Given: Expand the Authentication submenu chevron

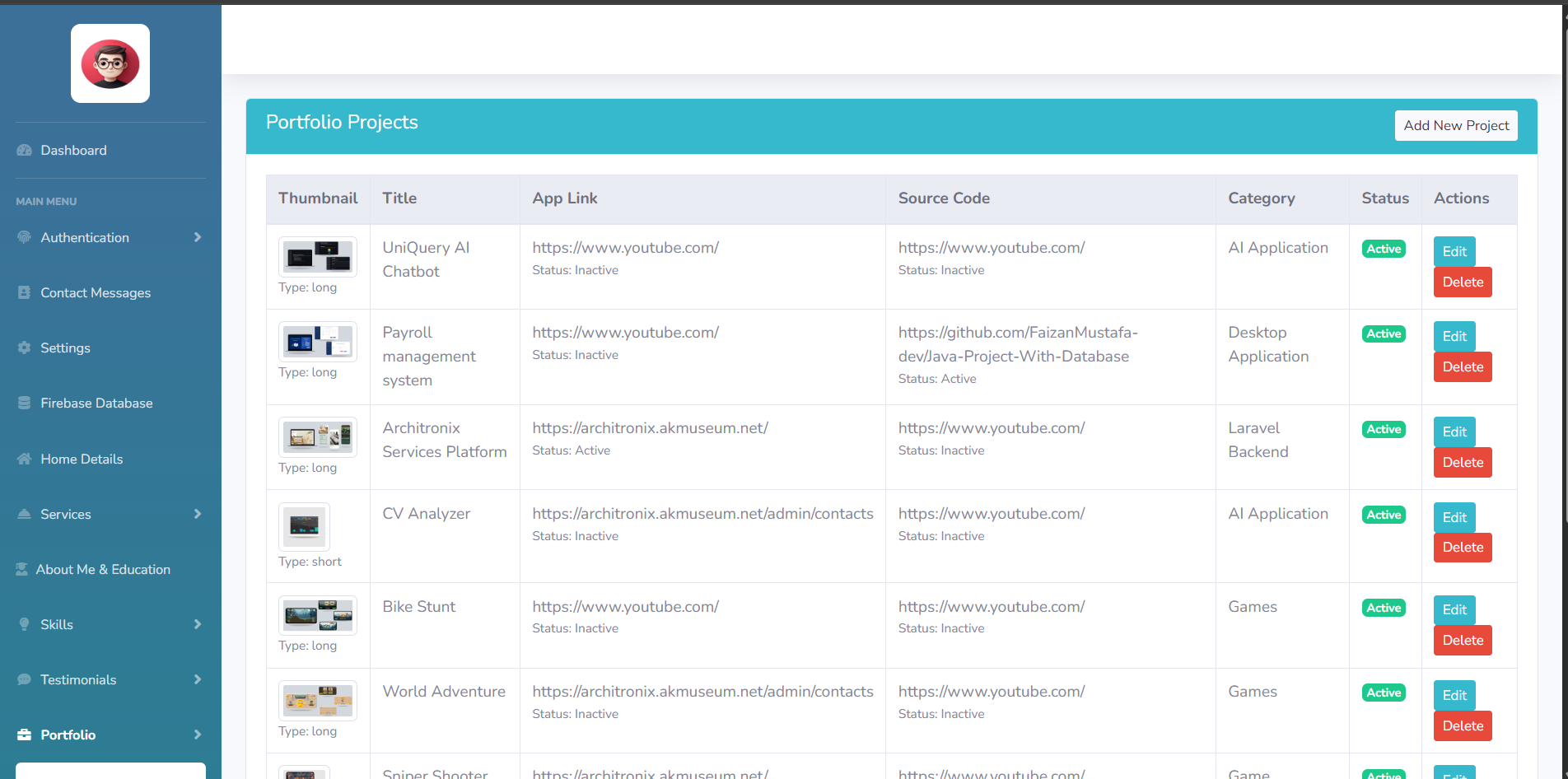Looking at the screenshot, I should point(198,237).
